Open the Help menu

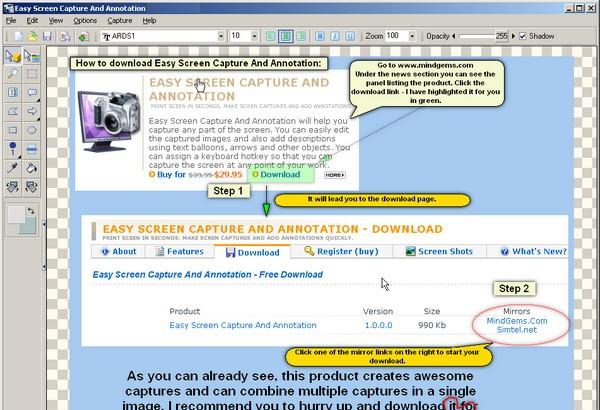(149, 21)
